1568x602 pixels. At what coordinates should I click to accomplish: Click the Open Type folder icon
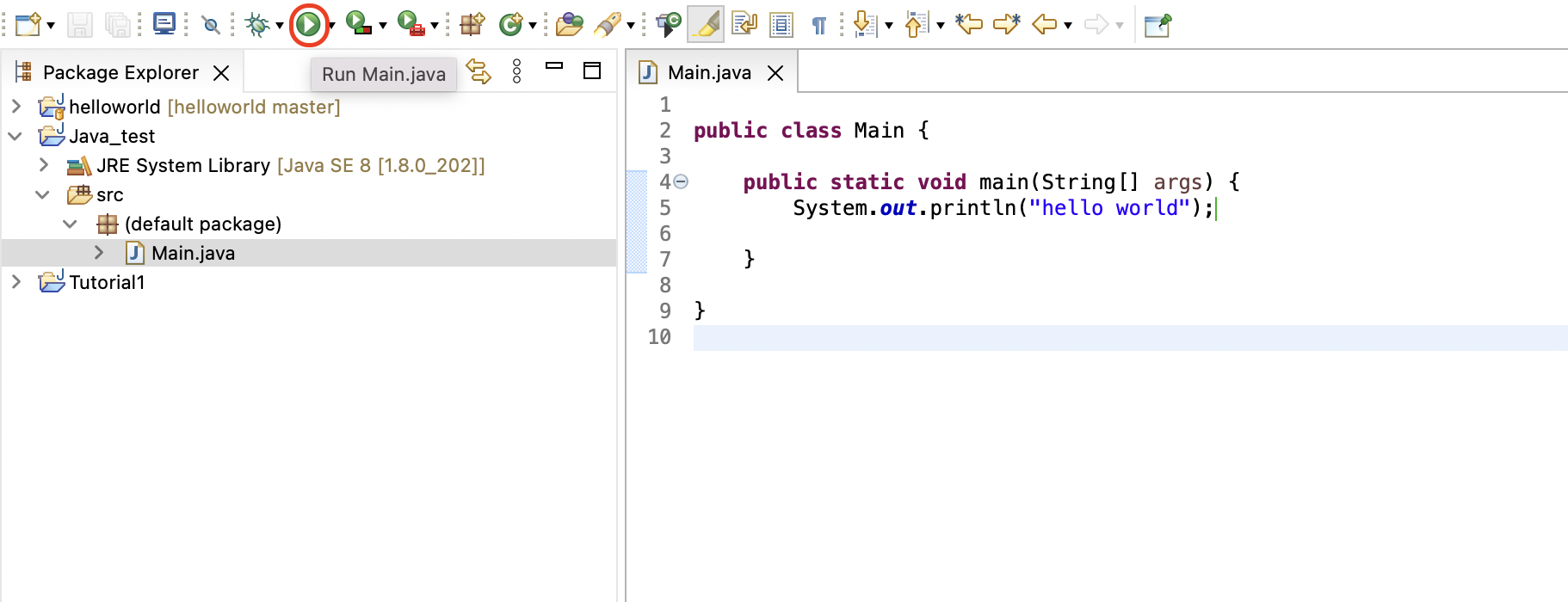tap(569, 24)
